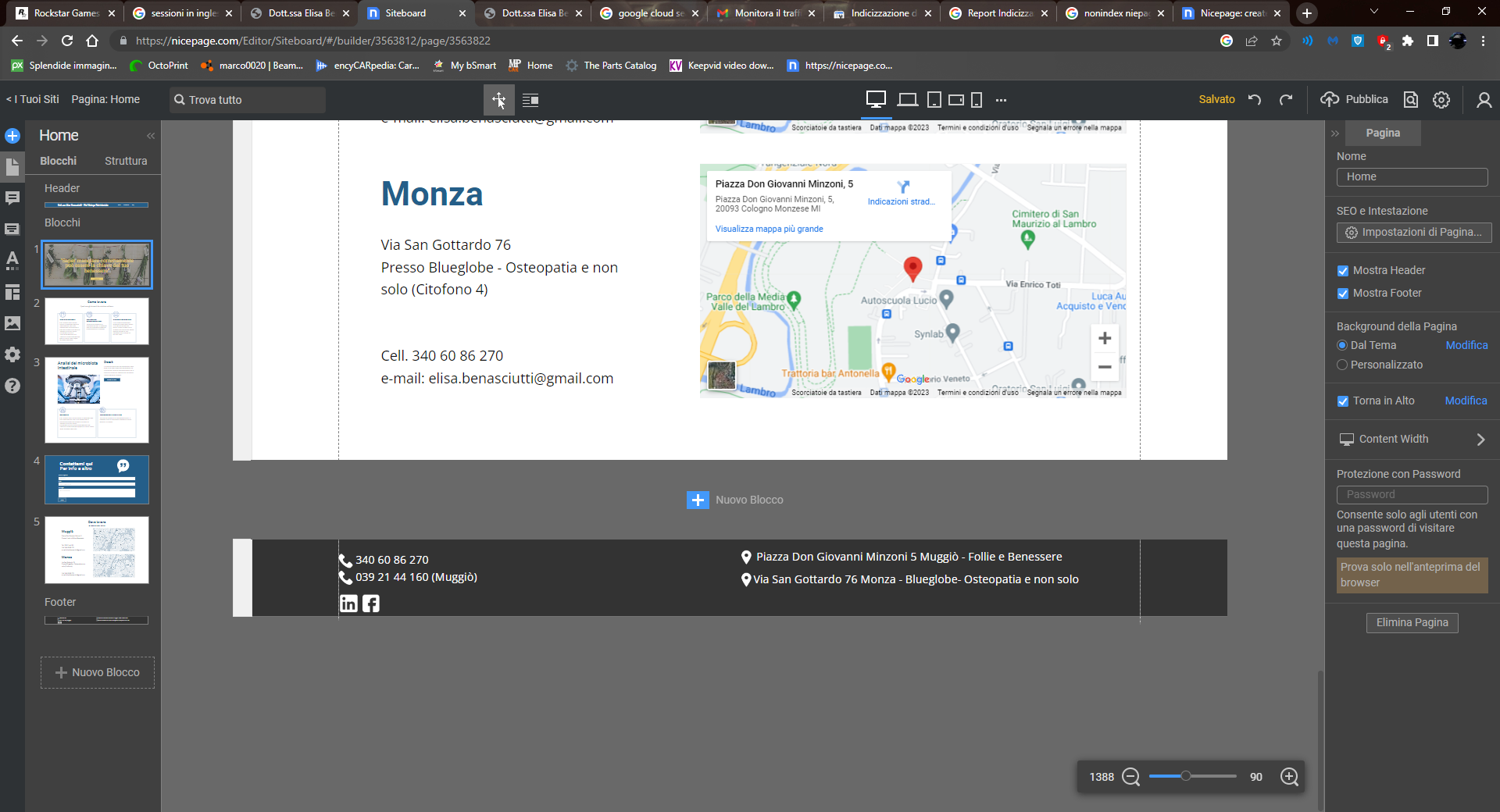The width and height of the screenshot is (1500, 812).
Task: Open the help question mark icon
Action: tap(12, 386)
